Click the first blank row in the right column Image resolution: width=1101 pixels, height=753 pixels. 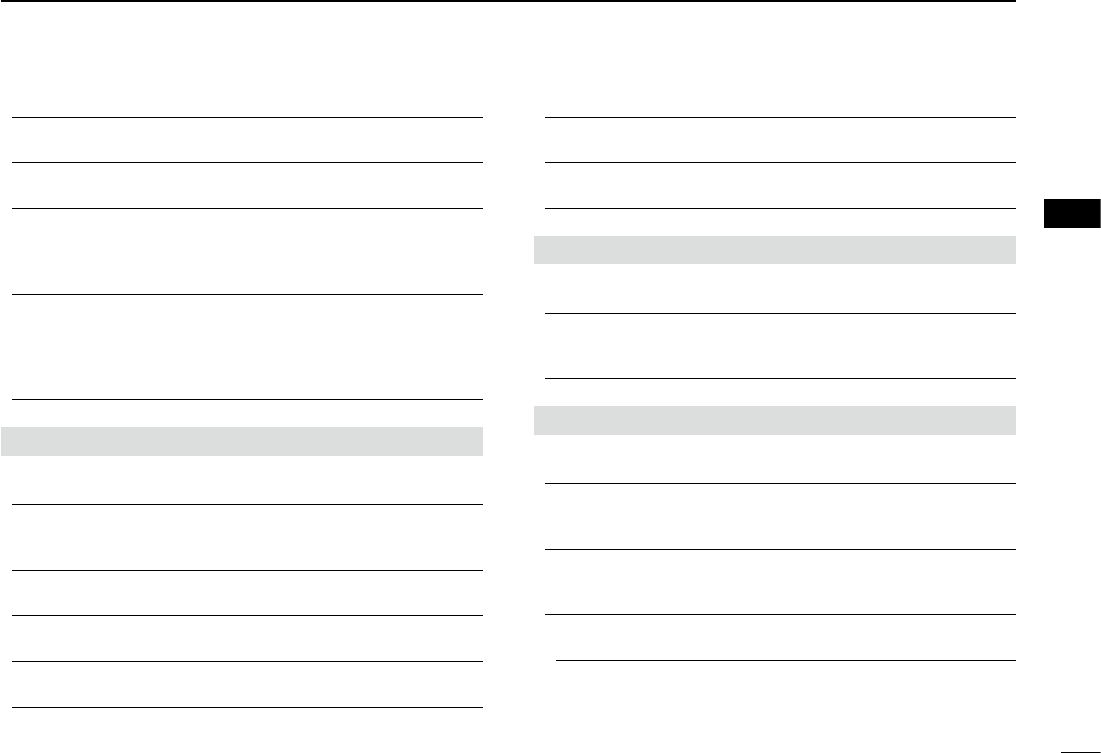coord(780,140)
